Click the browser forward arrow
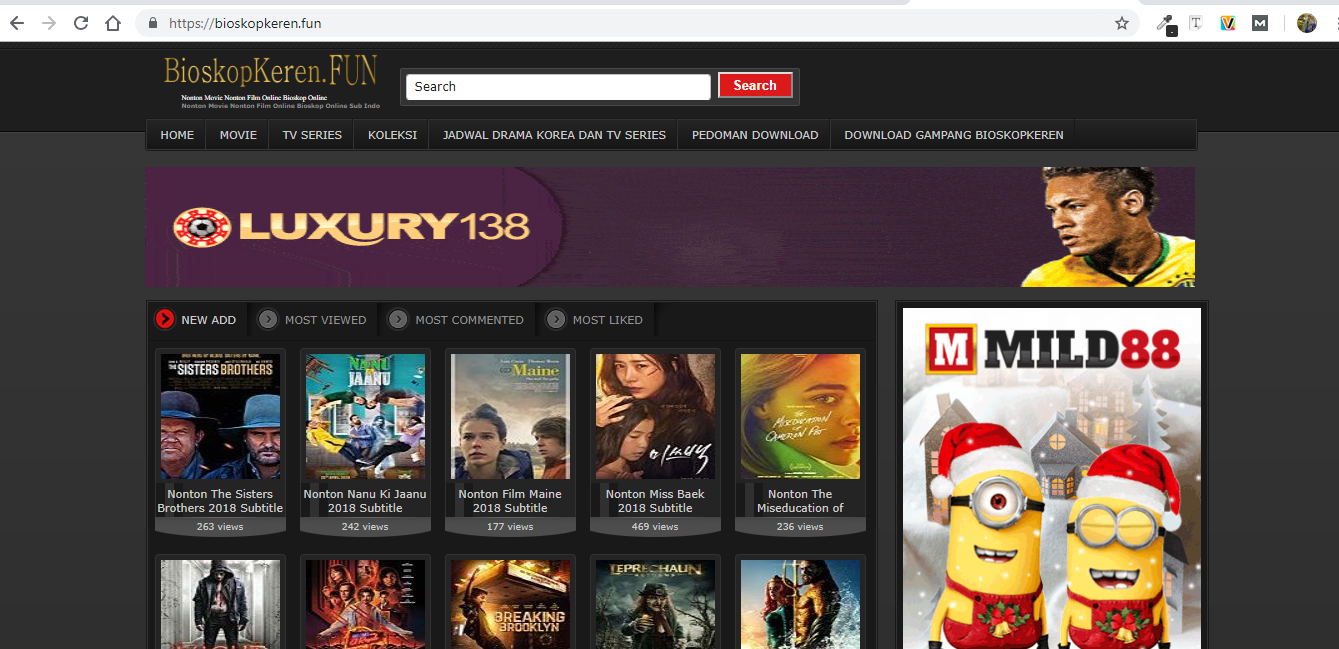 point(49,23)
